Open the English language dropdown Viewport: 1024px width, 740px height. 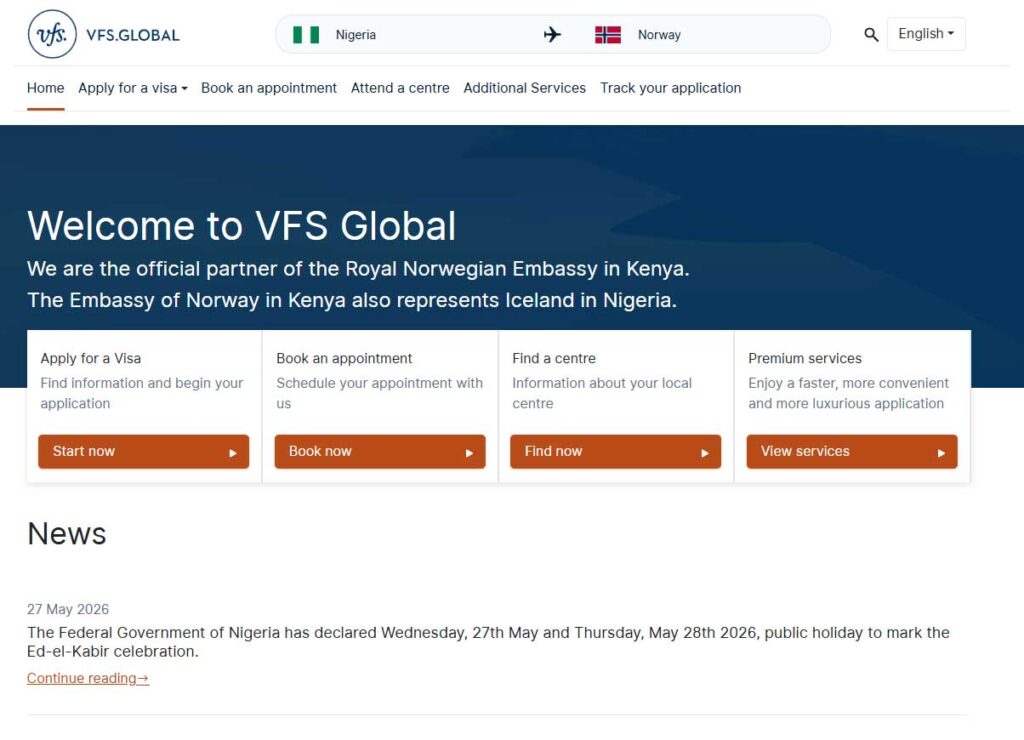pyautogui.click(x=925, y=34)
